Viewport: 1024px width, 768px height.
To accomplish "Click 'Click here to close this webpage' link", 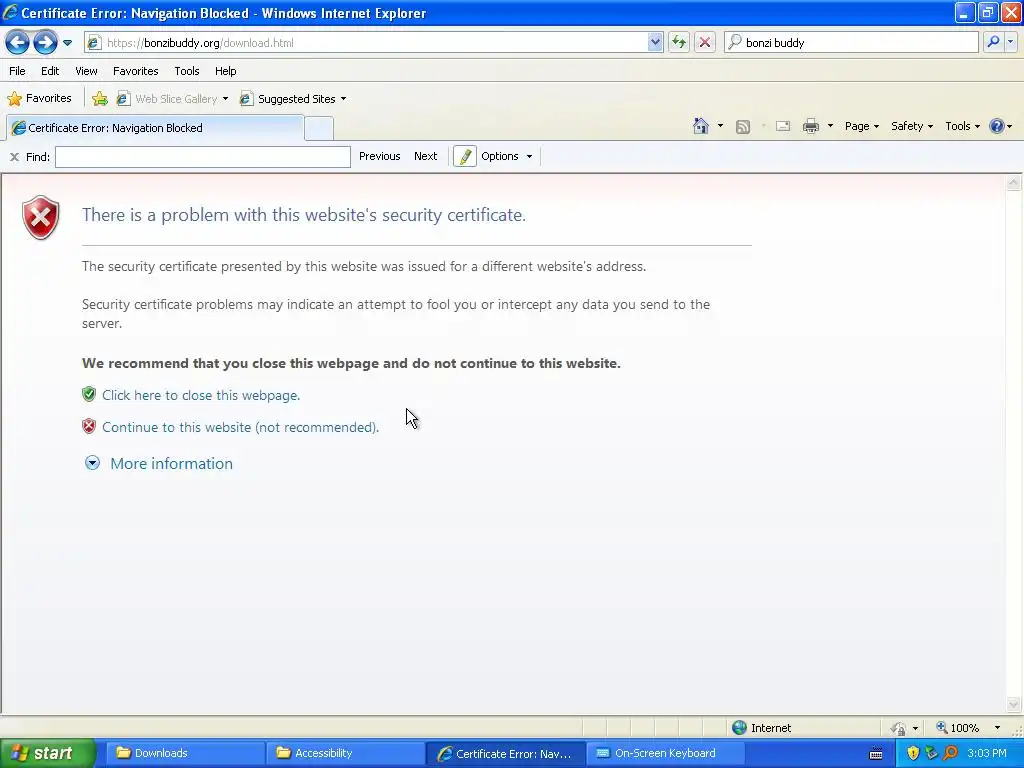I will pos(201,395).
